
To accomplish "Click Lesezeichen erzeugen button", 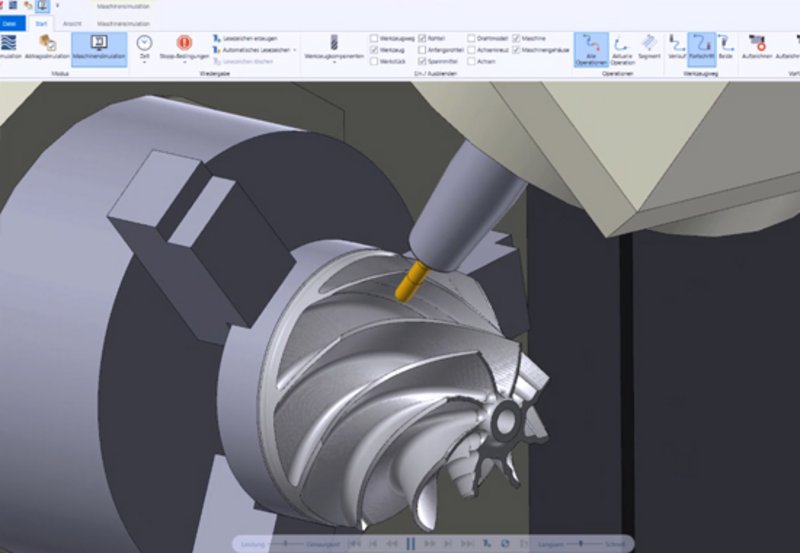I will pyautogui.click(x=244, y=38).
